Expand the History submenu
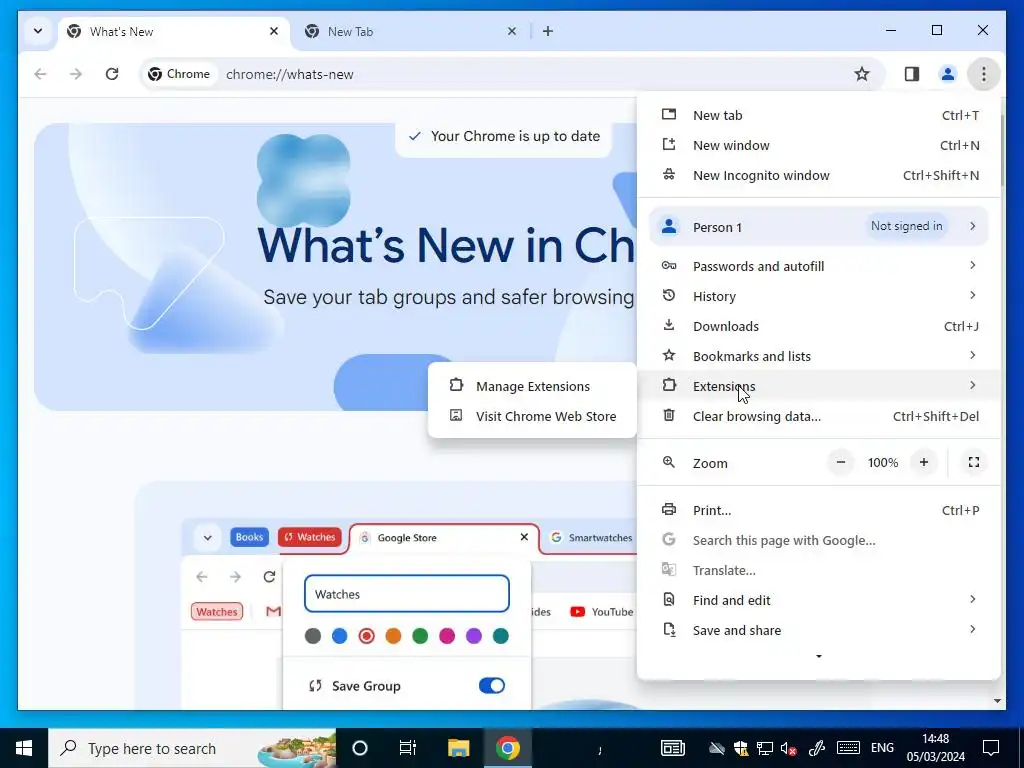Image resolution: width=1024 pixels, height=768 pixels. [x=819, y=296]
